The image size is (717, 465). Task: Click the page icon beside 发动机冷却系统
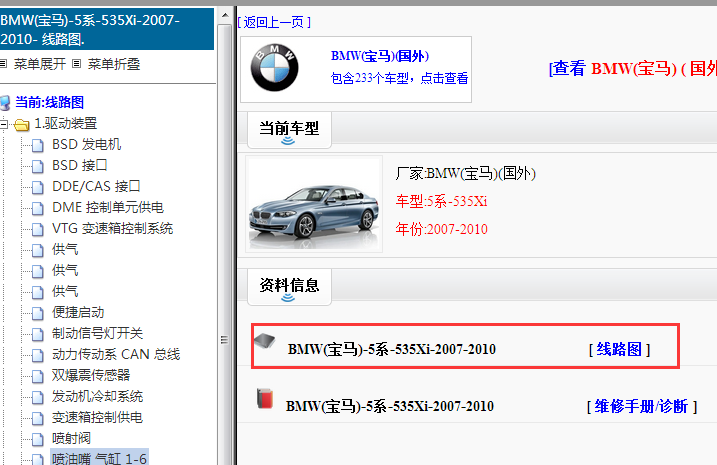point(38,397)
